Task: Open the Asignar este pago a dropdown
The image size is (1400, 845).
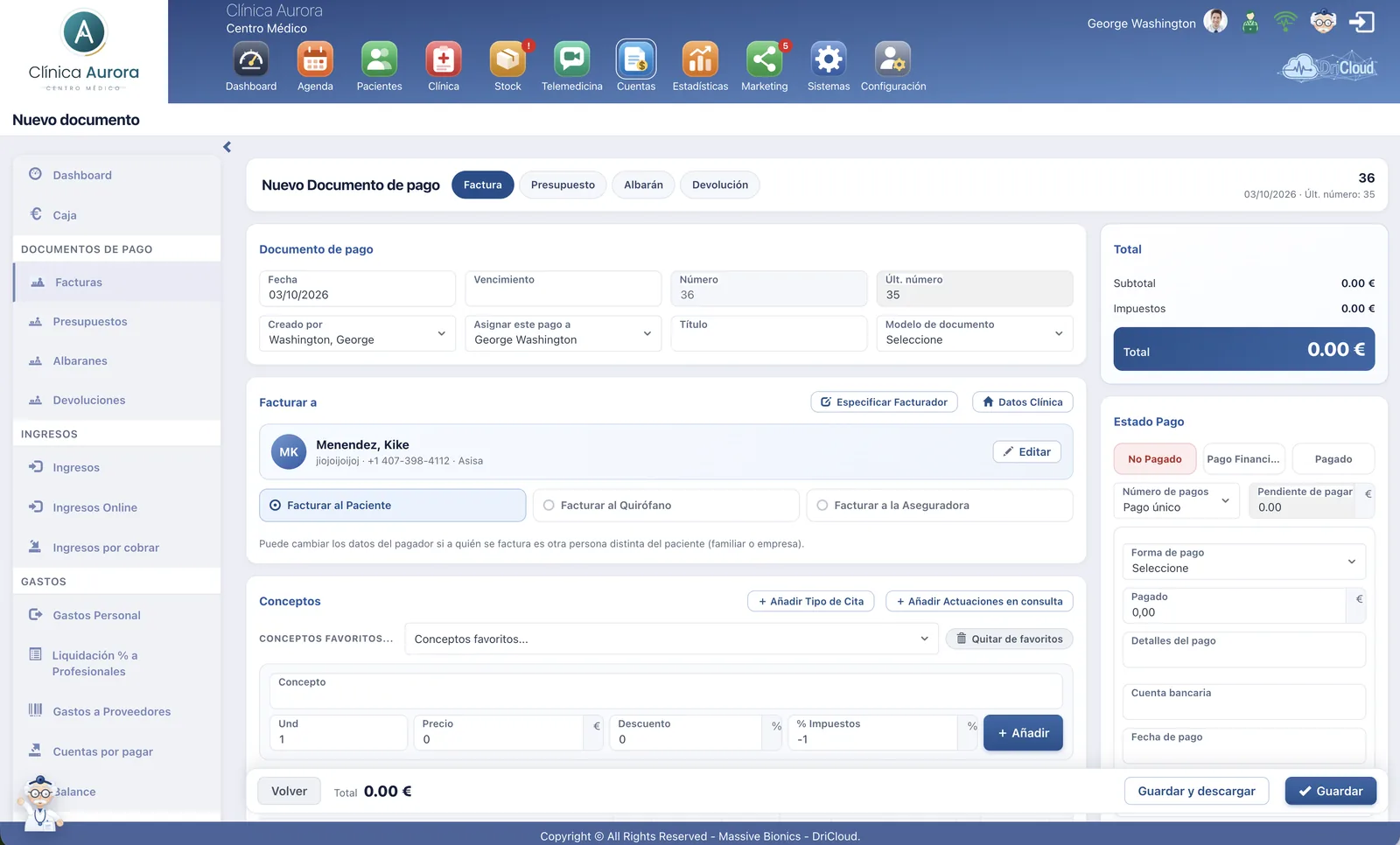Action: point(563,333)
